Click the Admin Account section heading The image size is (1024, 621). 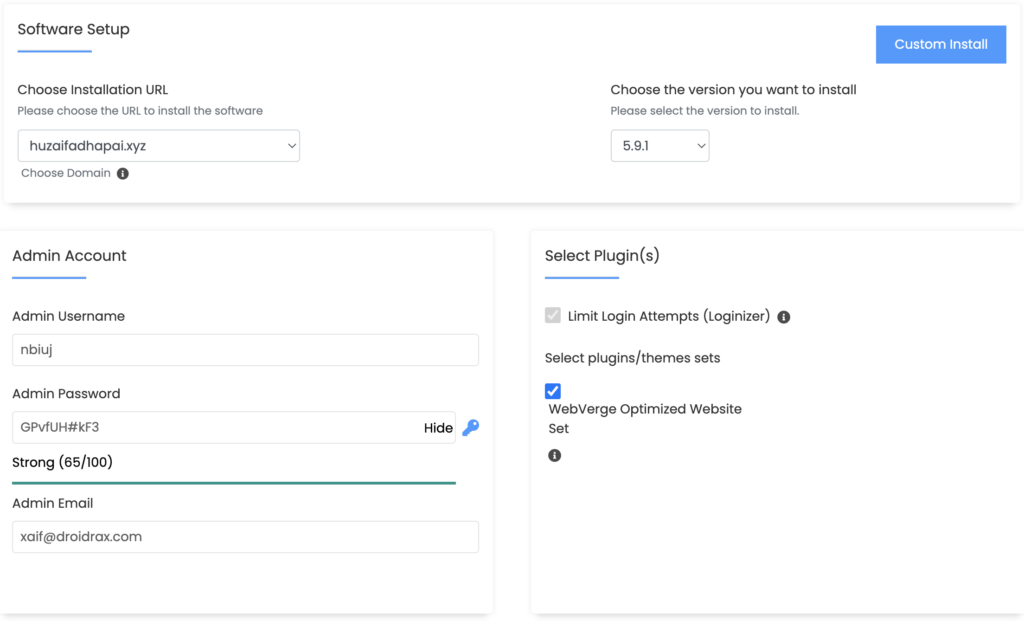[x=69, y=256]
